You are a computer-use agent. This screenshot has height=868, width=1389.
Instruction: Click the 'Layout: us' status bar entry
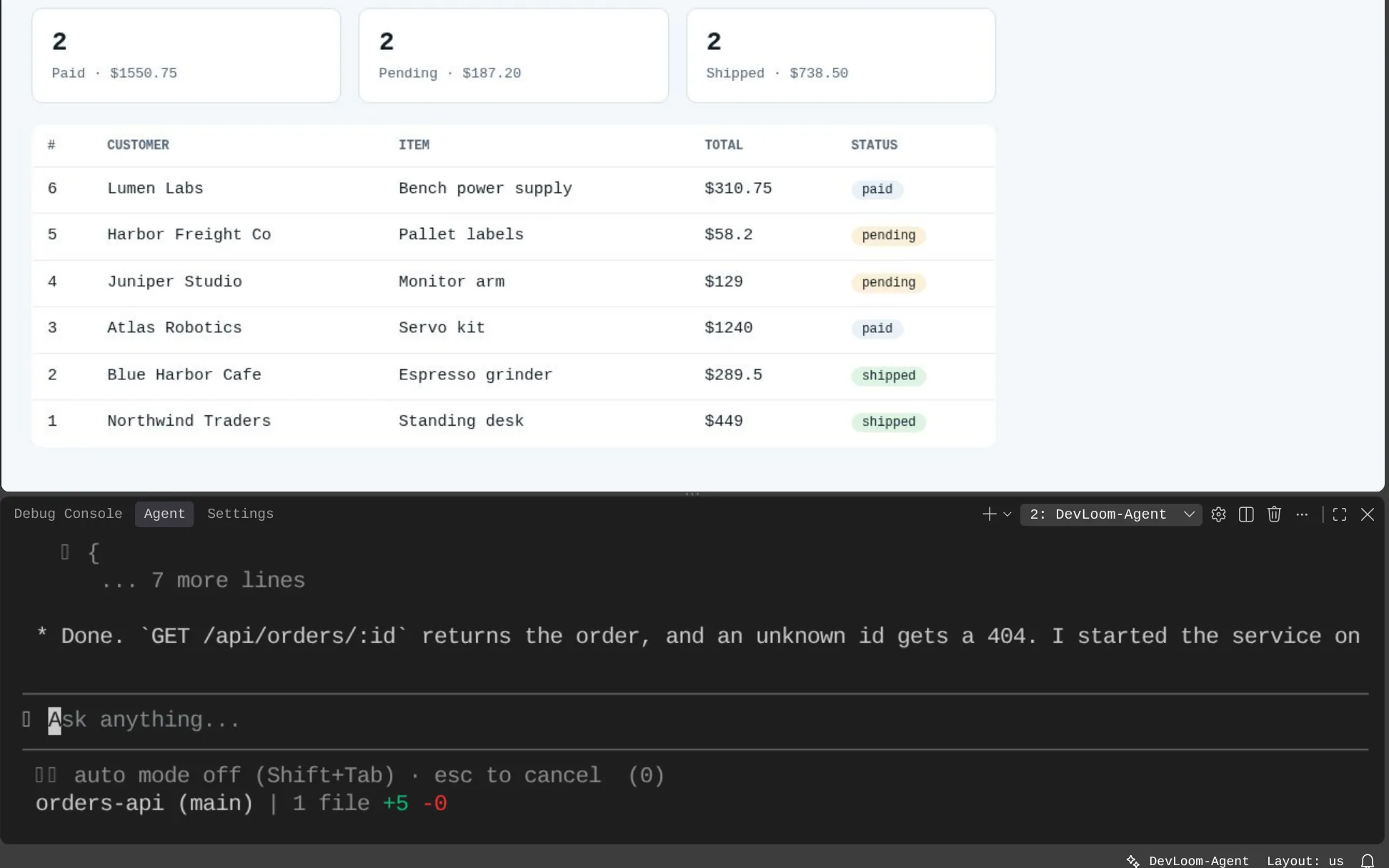coord(1305,861)
